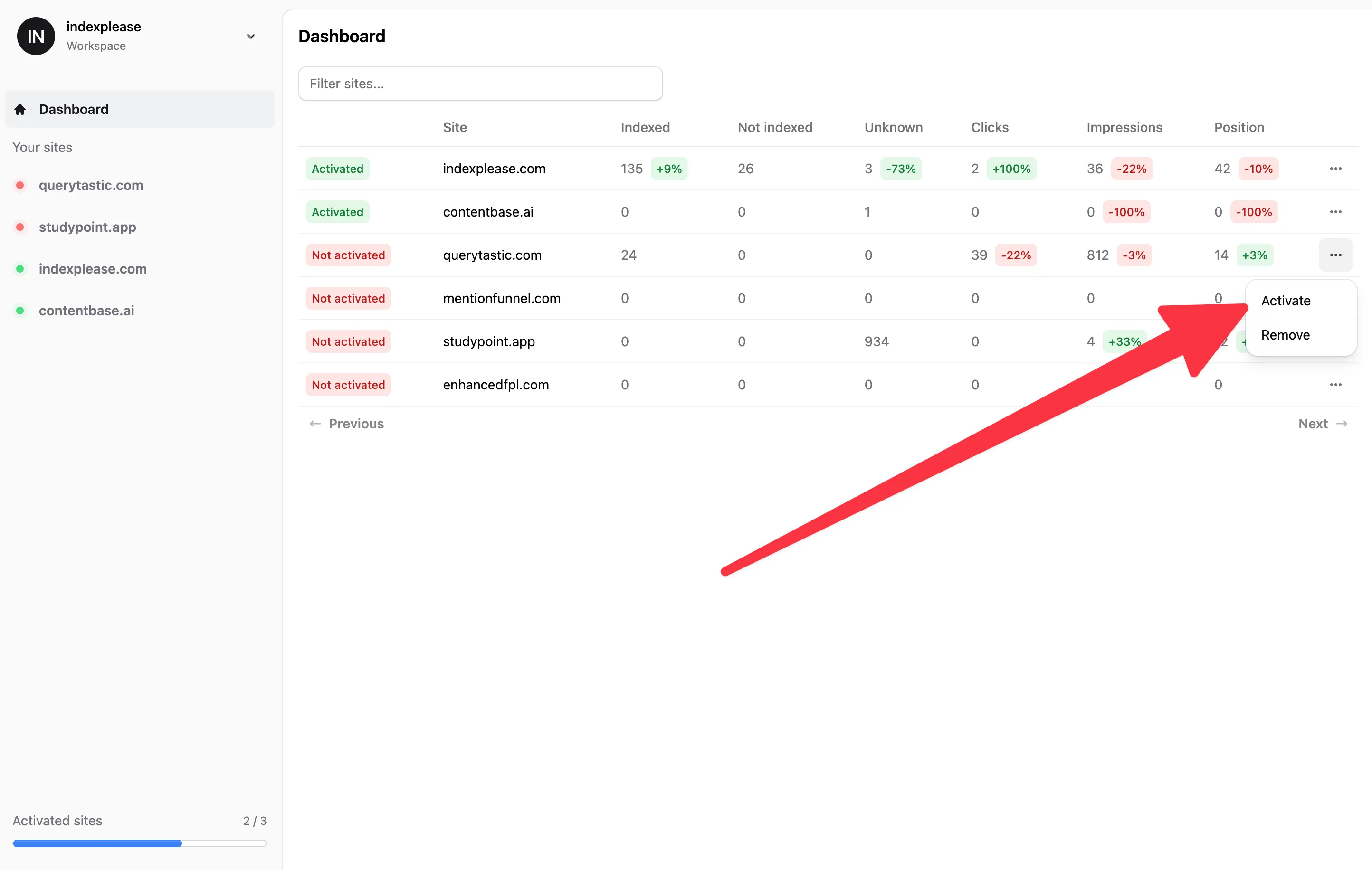
Task: Click the Not activated badge for querytastic.com
Action: click(348, 255)
